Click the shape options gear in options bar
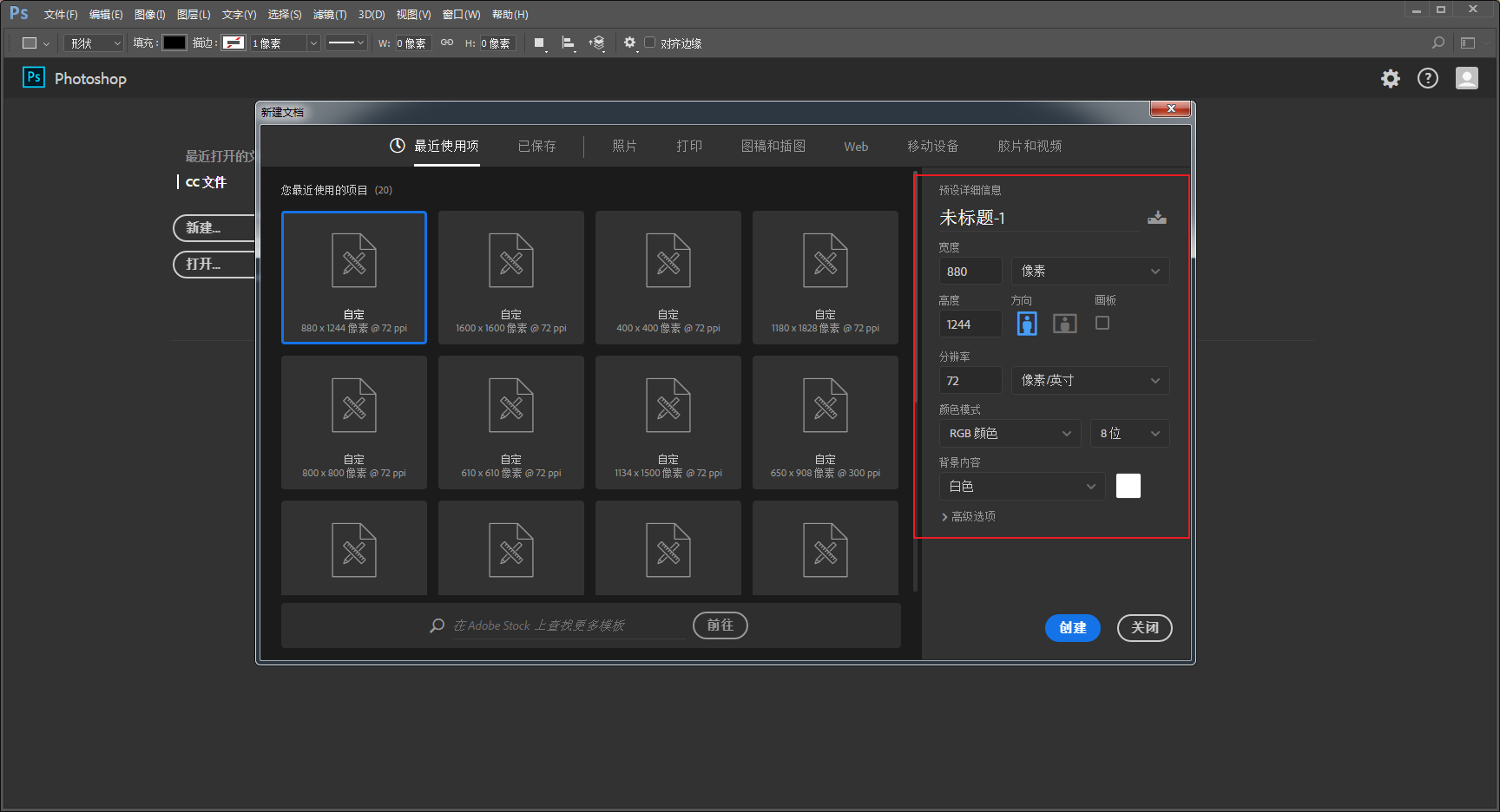1500x812 pixels. (630, 43)
